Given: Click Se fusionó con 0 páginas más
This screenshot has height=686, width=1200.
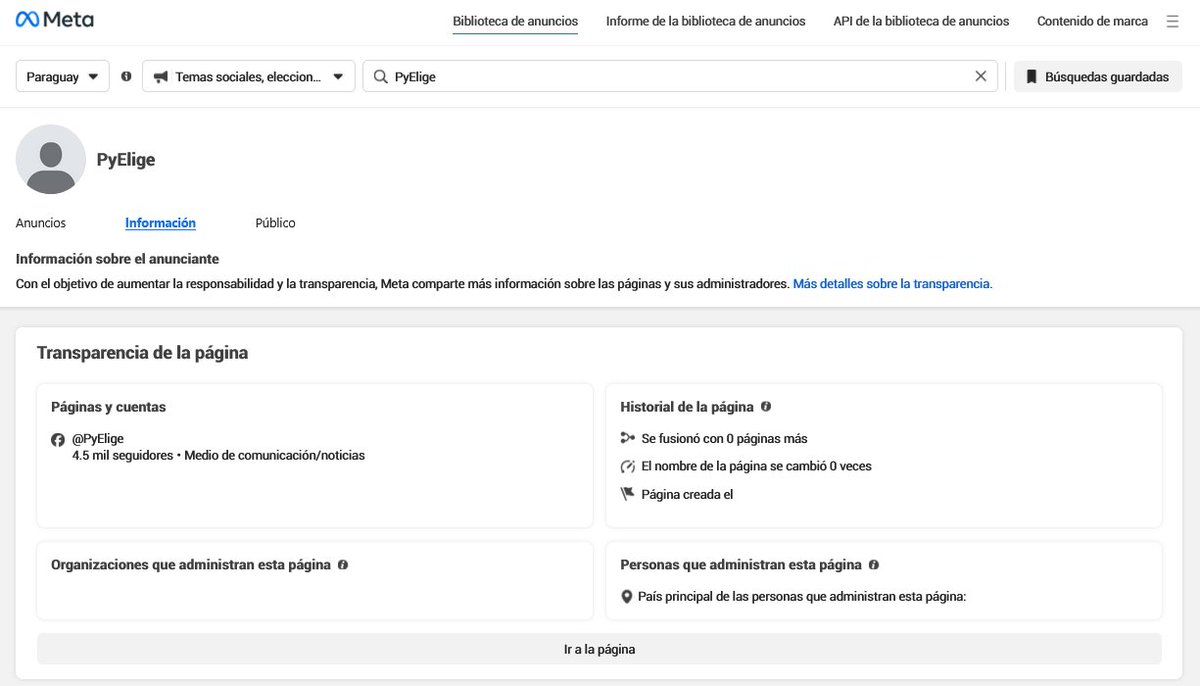Looking at the screenshot, I should pos(724,438).
